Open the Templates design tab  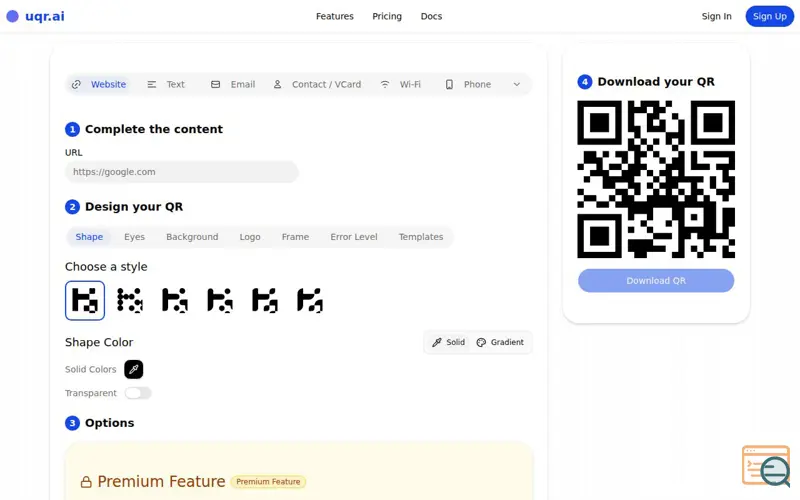[x=420, y=237]
